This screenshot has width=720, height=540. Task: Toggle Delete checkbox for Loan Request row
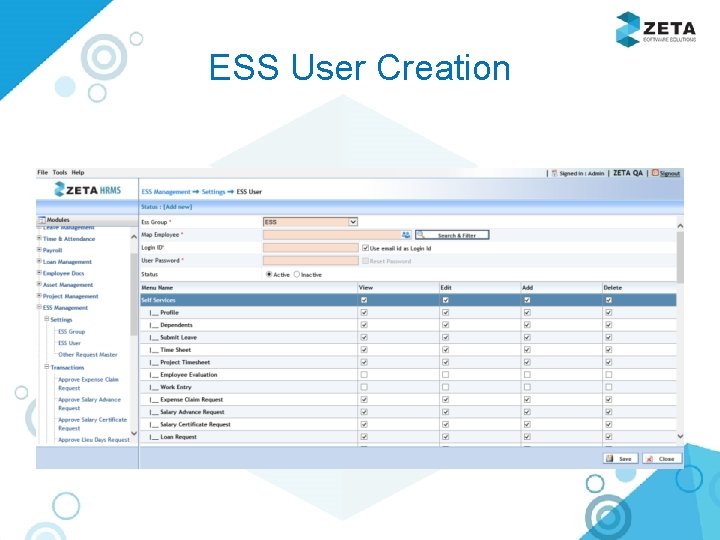click(x=608, y=437)
